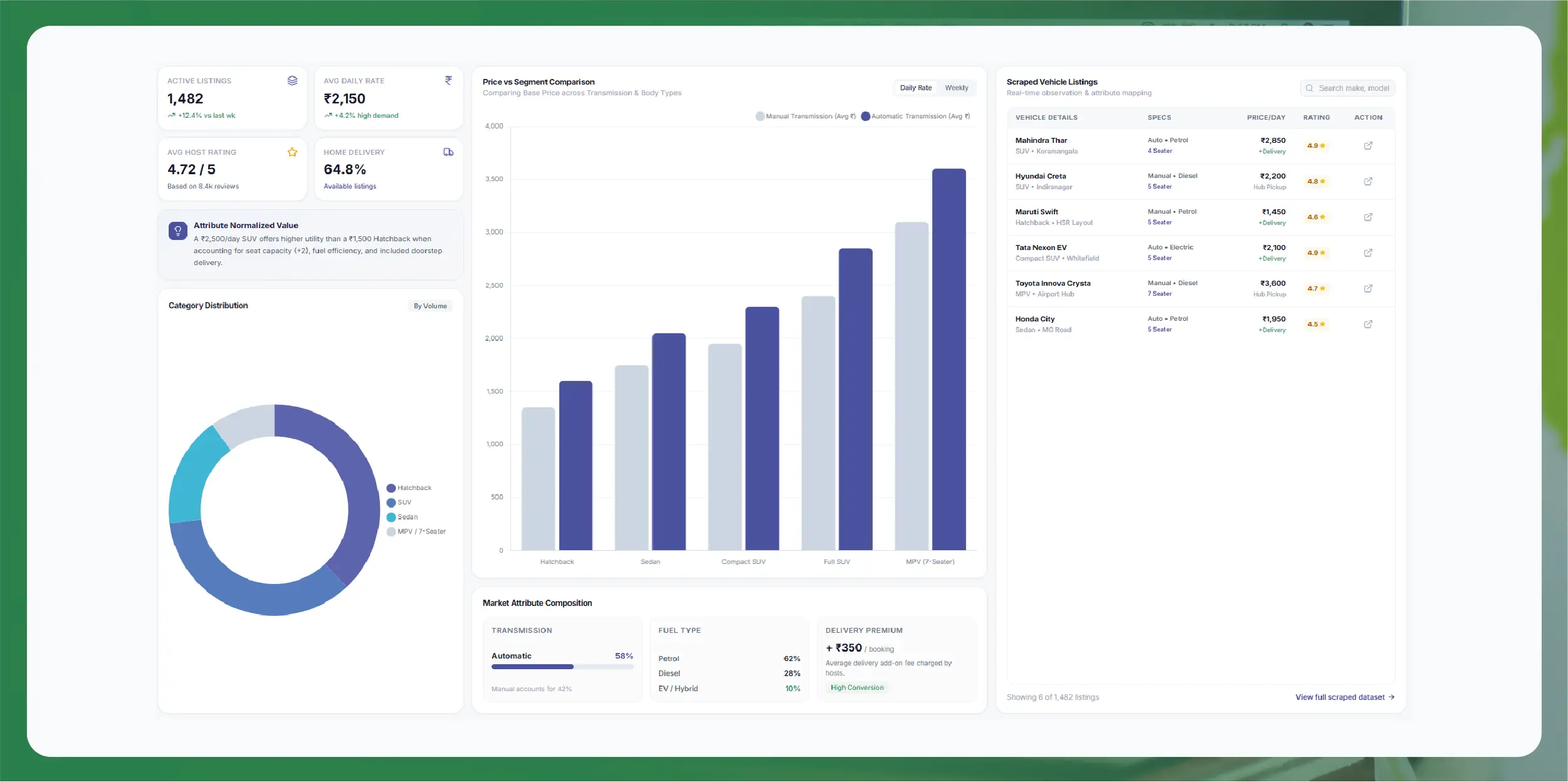Click Available listings link on Home Delivery card

(x=350, y=187)
